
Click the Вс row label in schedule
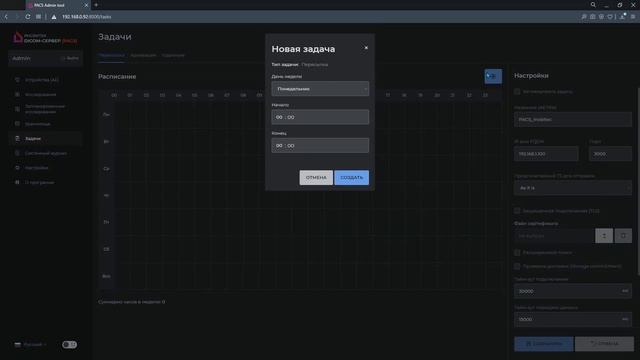[106, 276]
